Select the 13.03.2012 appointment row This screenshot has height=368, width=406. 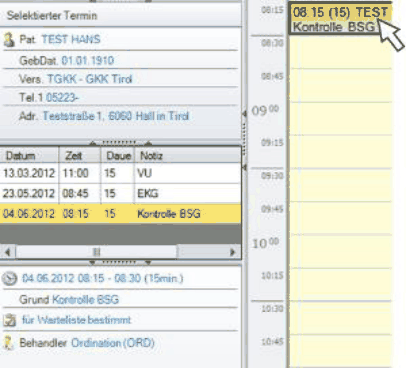[x=120, y=173]
